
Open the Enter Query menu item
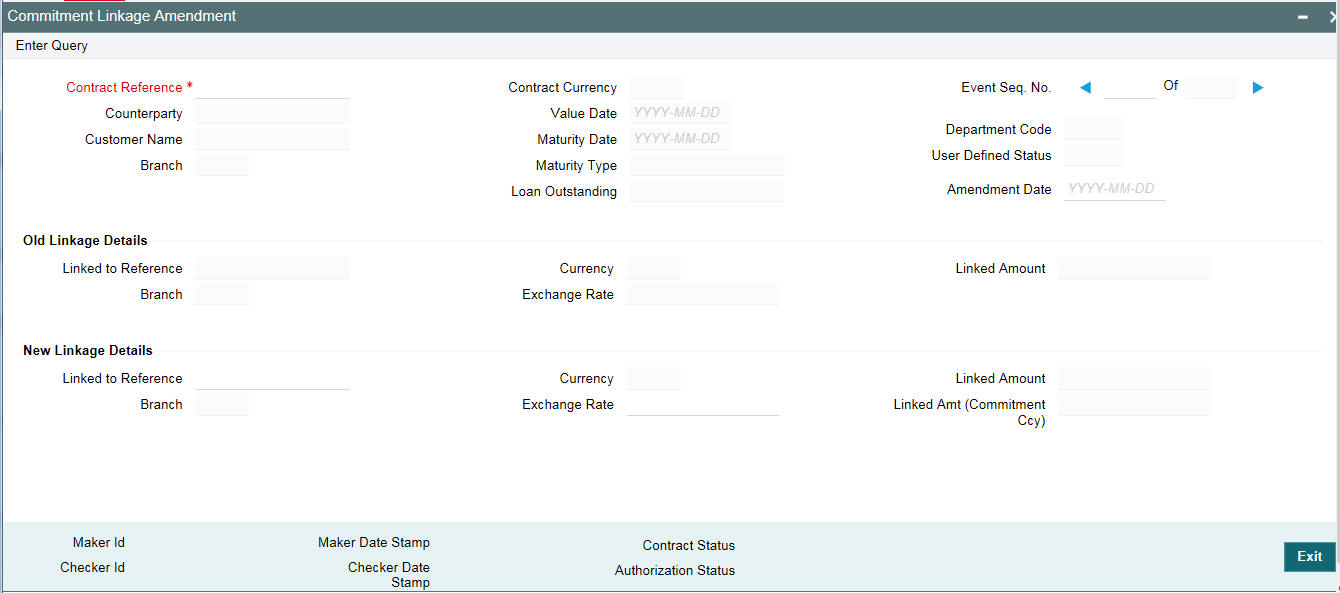coord(52,46)
